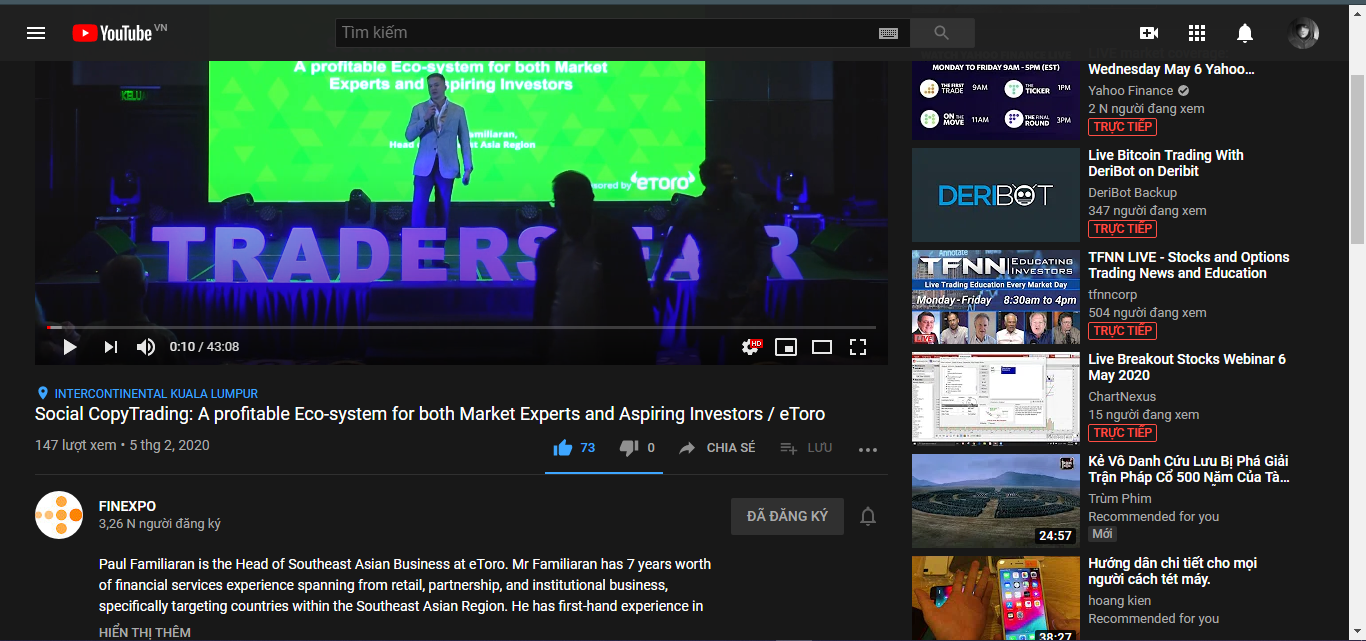
Task: Open the hamburger guide menu
Action: [36, 33]
